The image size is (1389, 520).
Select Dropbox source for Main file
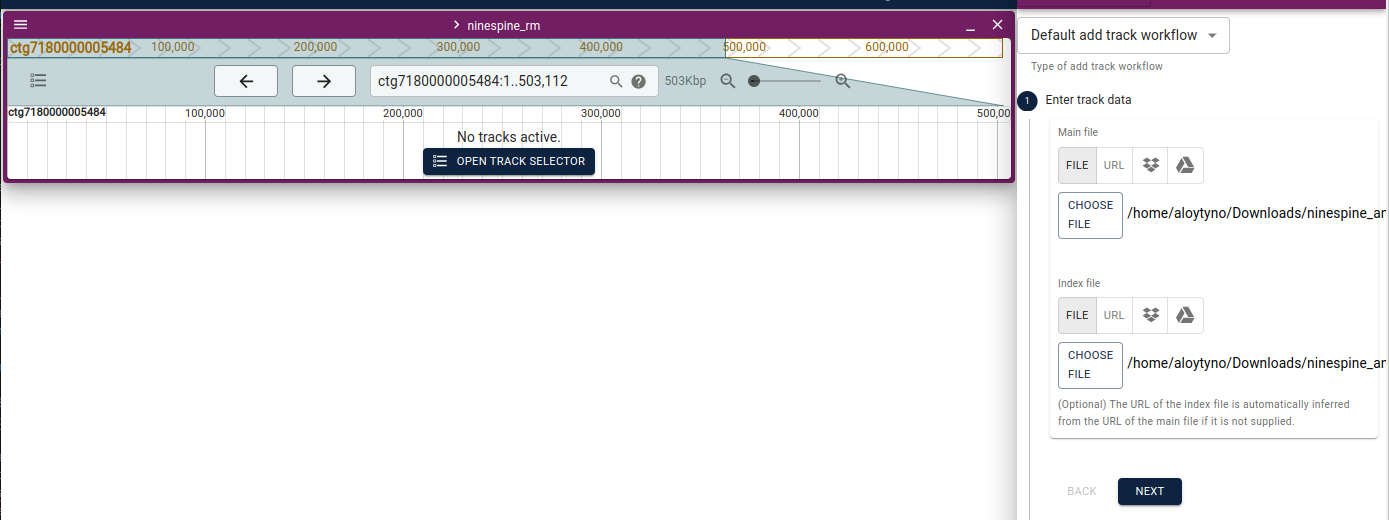[1150, 165]
